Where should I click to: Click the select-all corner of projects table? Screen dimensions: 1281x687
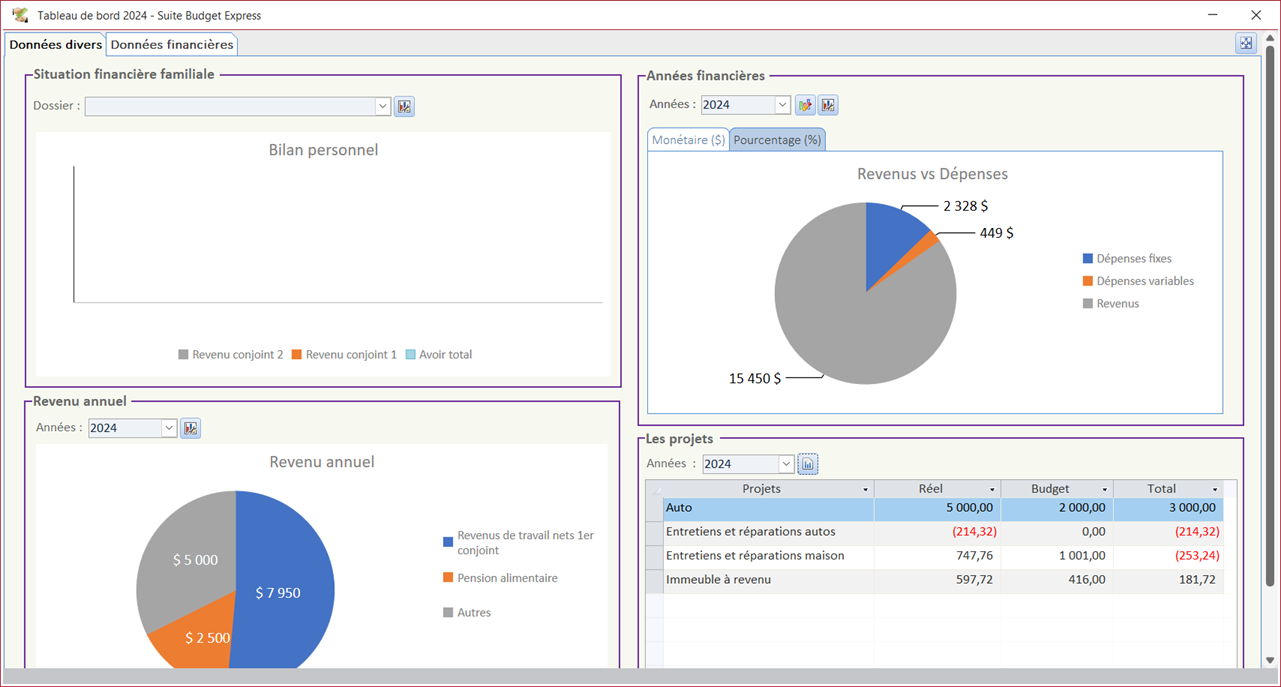tap(655, 489)
